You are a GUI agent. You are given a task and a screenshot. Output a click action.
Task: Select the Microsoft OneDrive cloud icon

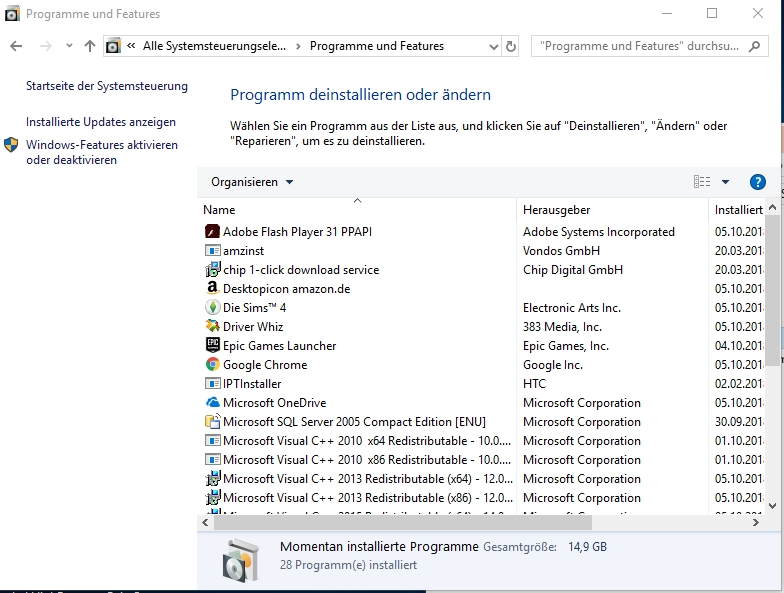pos(212,402)
